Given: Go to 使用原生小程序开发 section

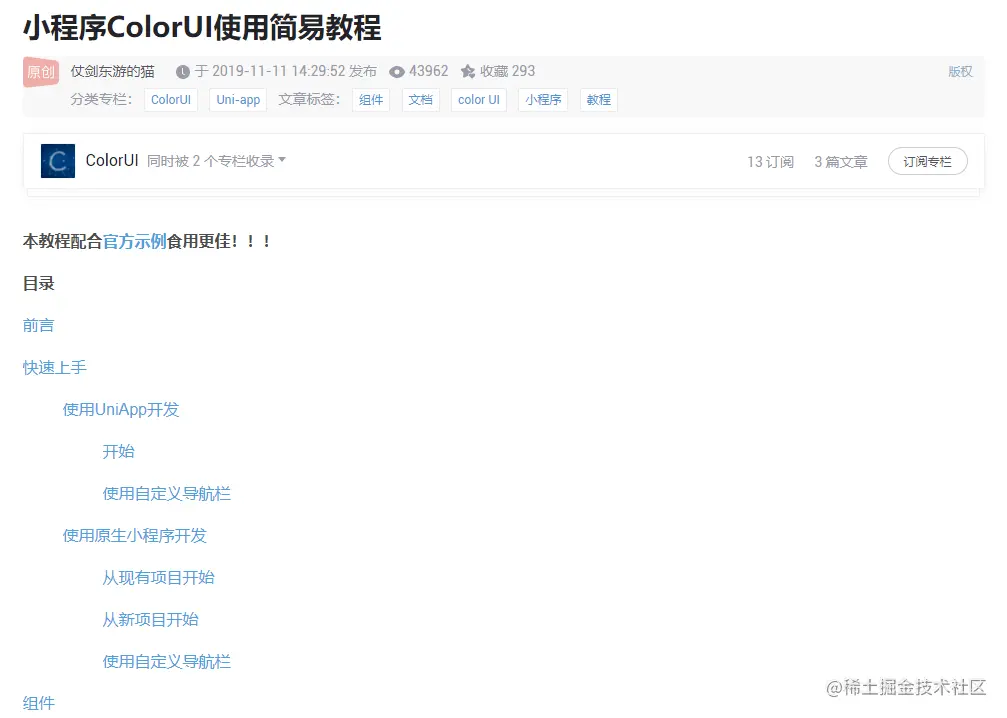Looking at the screenshot, I should click(x=135, y=536).
